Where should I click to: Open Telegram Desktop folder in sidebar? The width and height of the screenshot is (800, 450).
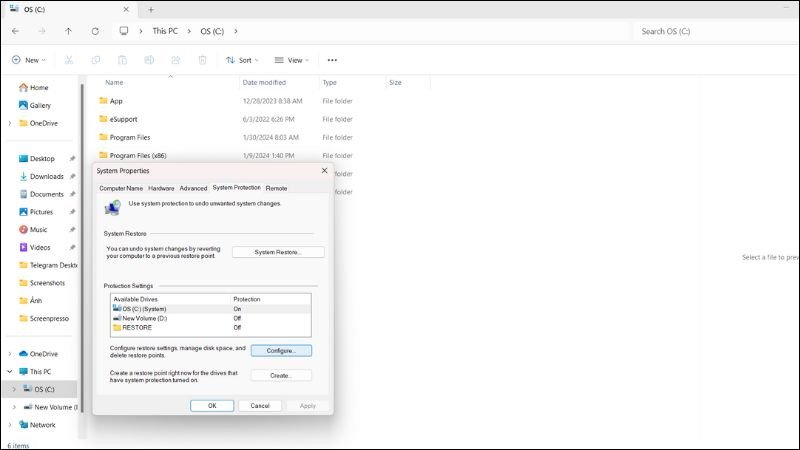48,265
